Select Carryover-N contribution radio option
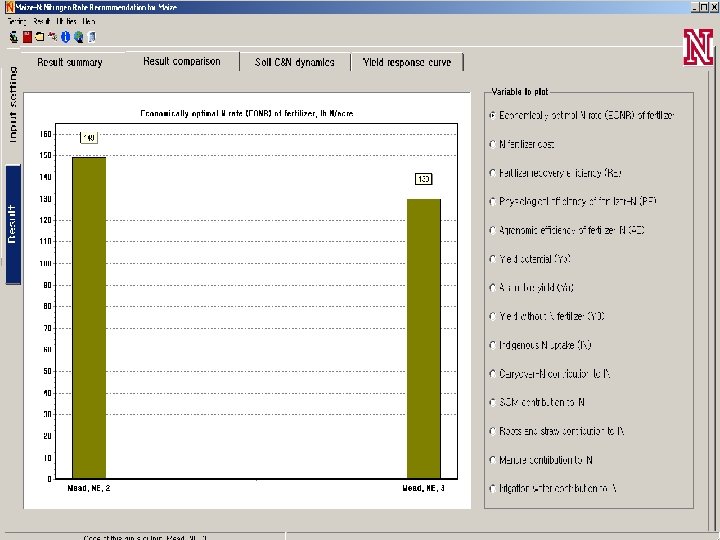The width and height of the screenshot is (720, 540). point(550,374)
